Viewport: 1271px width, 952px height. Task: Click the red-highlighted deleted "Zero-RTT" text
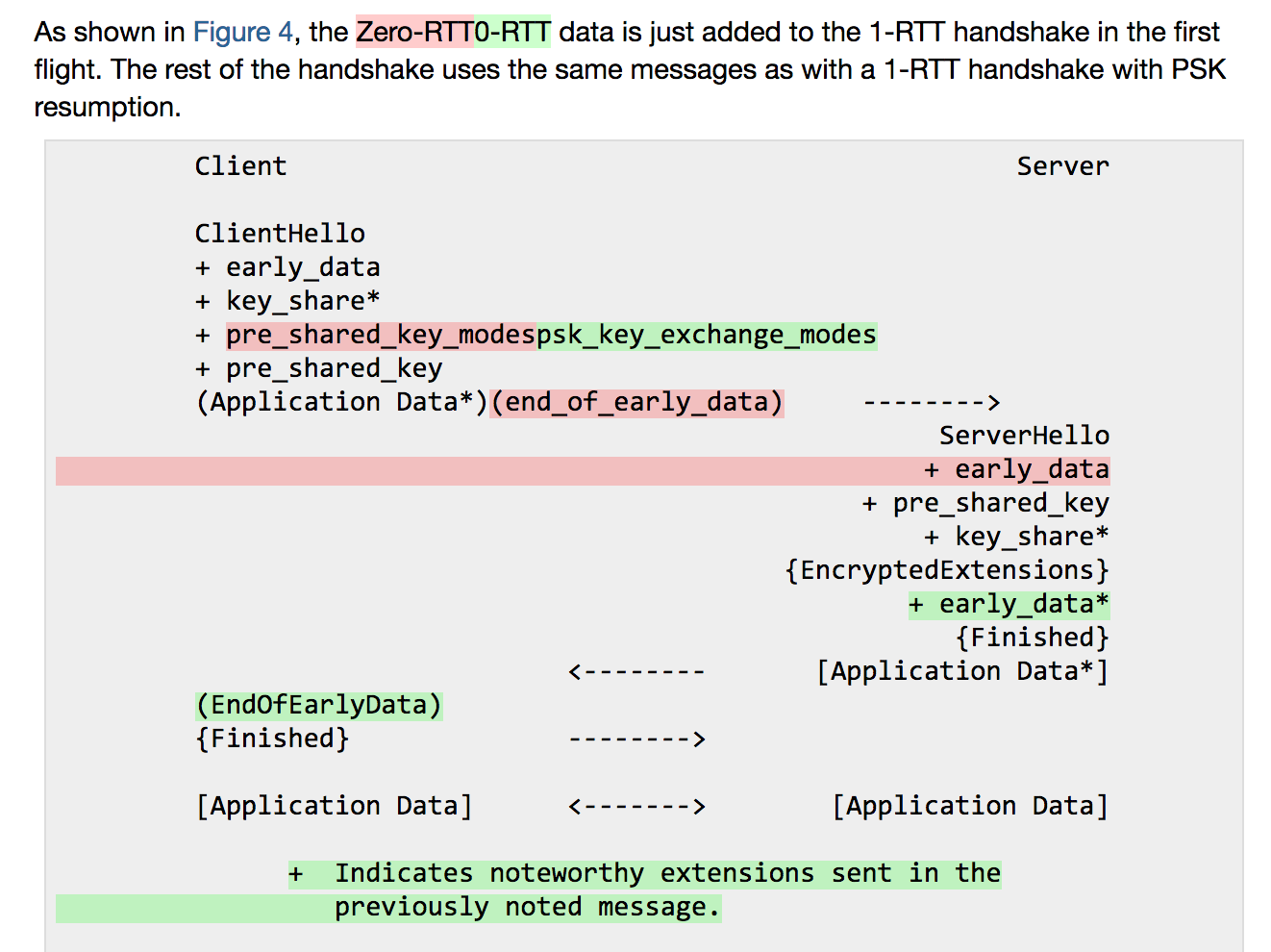pos(414,32)
